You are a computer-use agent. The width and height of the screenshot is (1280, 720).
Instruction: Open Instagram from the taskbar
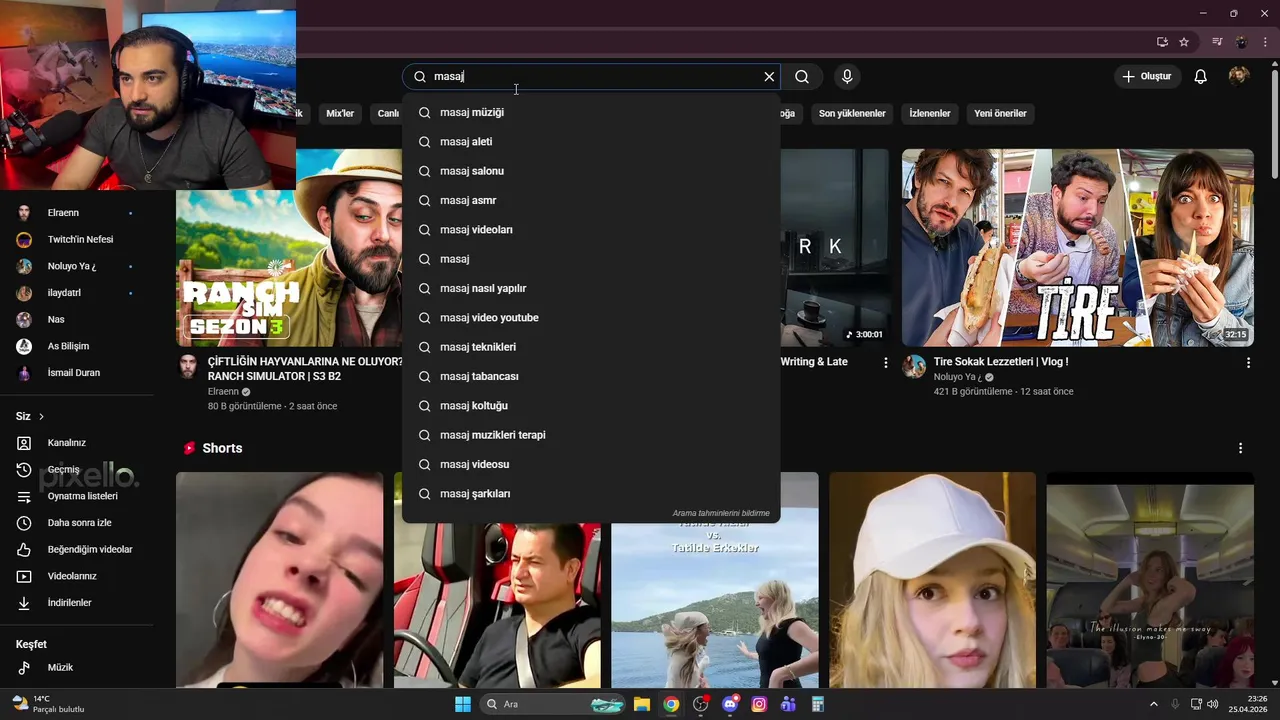(759, 704)
